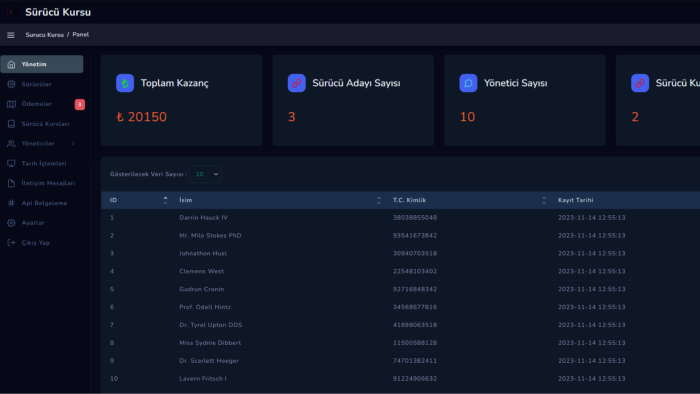Click T.C. Kimlik value 38038855048
The width and height of the screenshot is (700, 394).
click(x=415, y=218)
